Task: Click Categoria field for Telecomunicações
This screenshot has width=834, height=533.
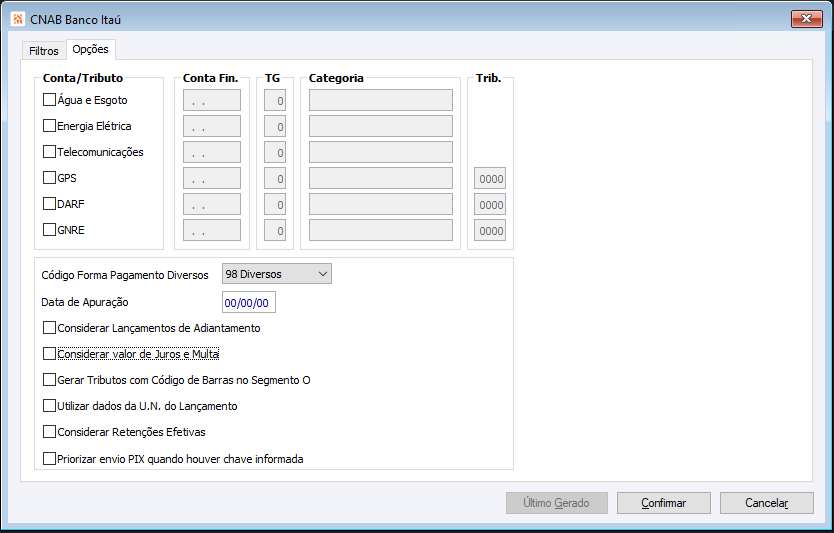Action: 381,152
